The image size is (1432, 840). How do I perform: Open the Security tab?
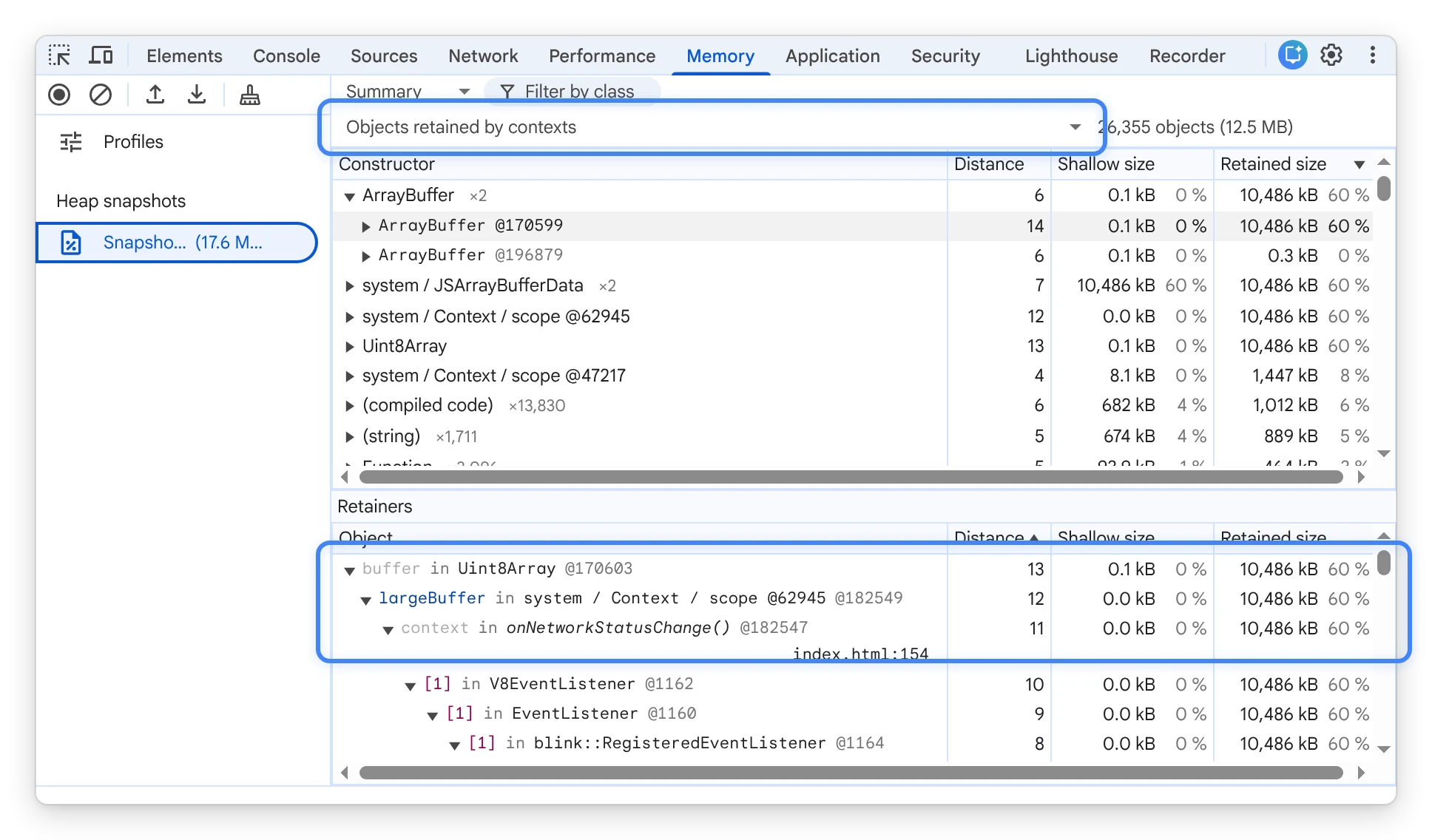[x=945, y=56]
